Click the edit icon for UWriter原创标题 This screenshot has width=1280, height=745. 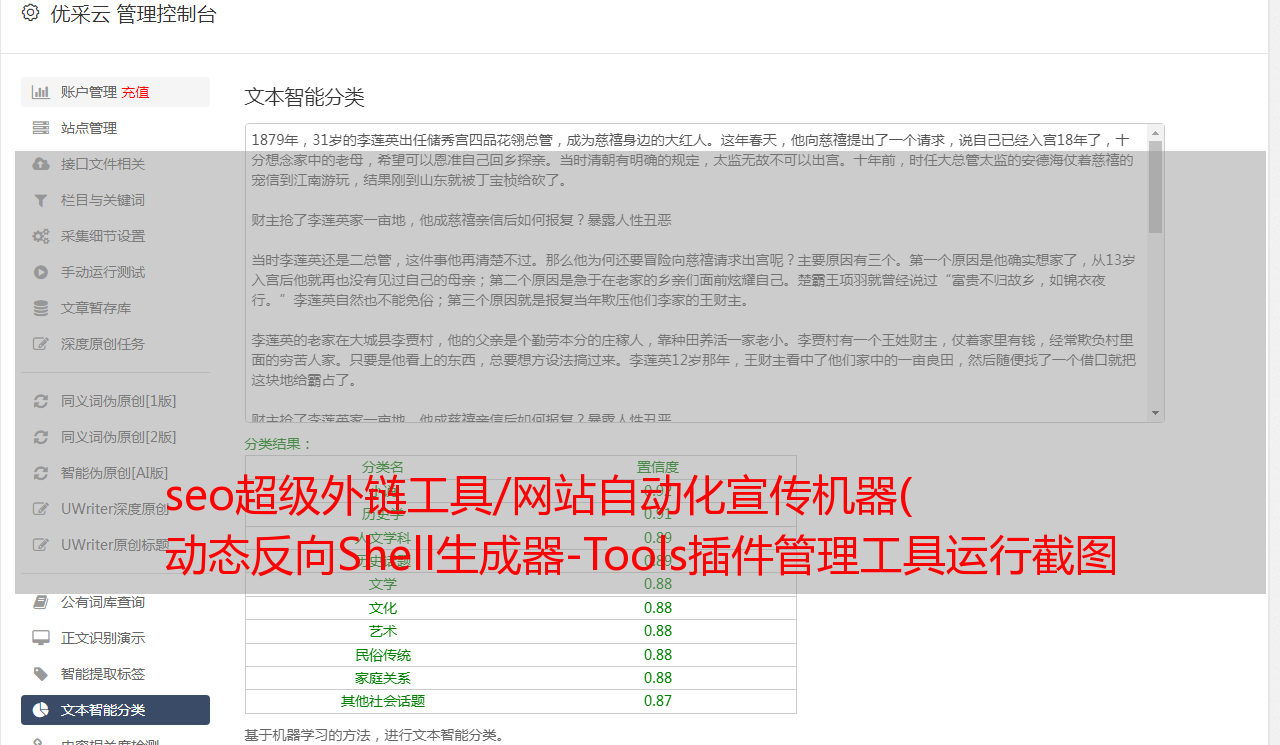click(40, 545)
